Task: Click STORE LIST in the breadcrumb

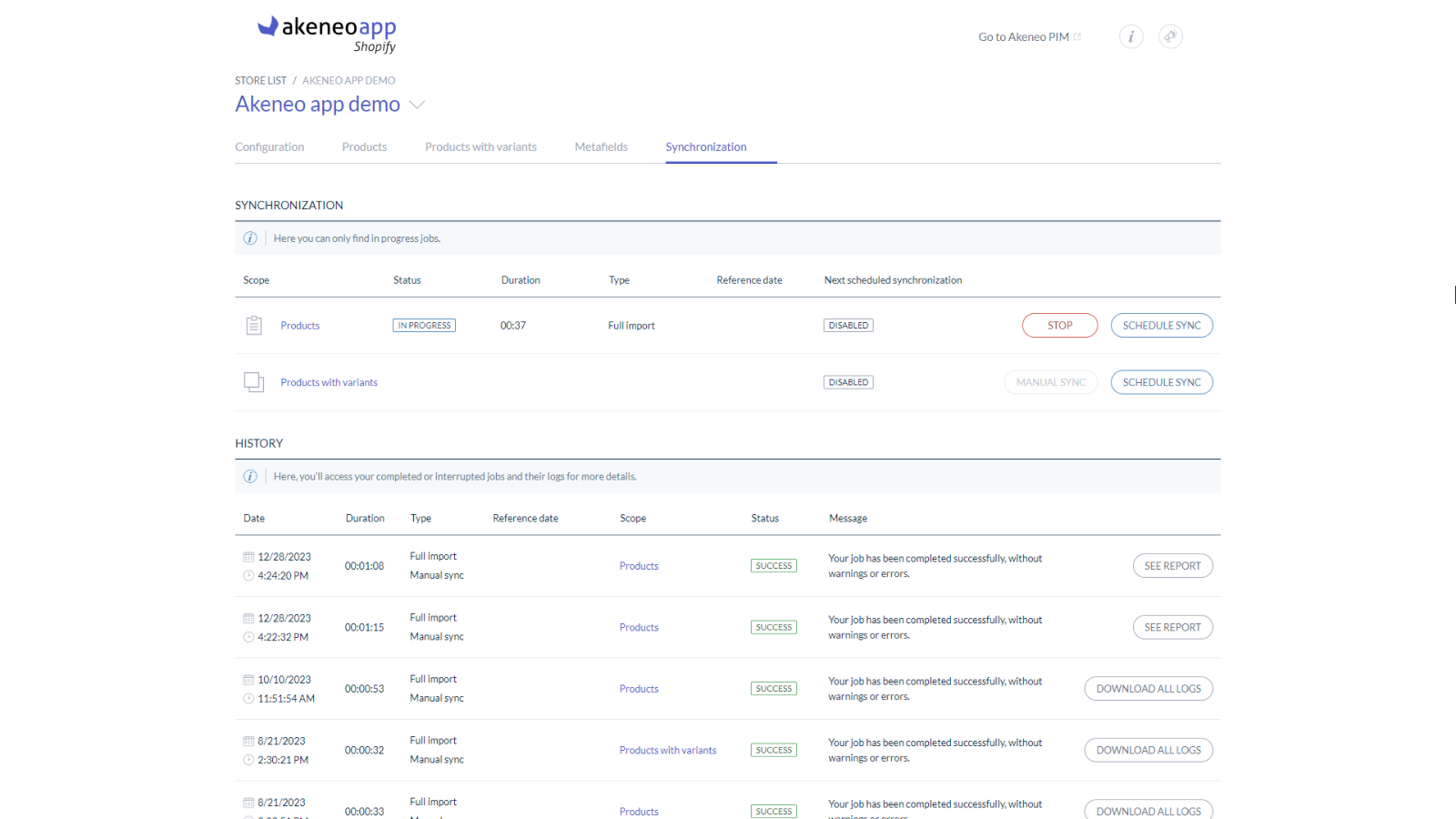Action: click(260, 81)
